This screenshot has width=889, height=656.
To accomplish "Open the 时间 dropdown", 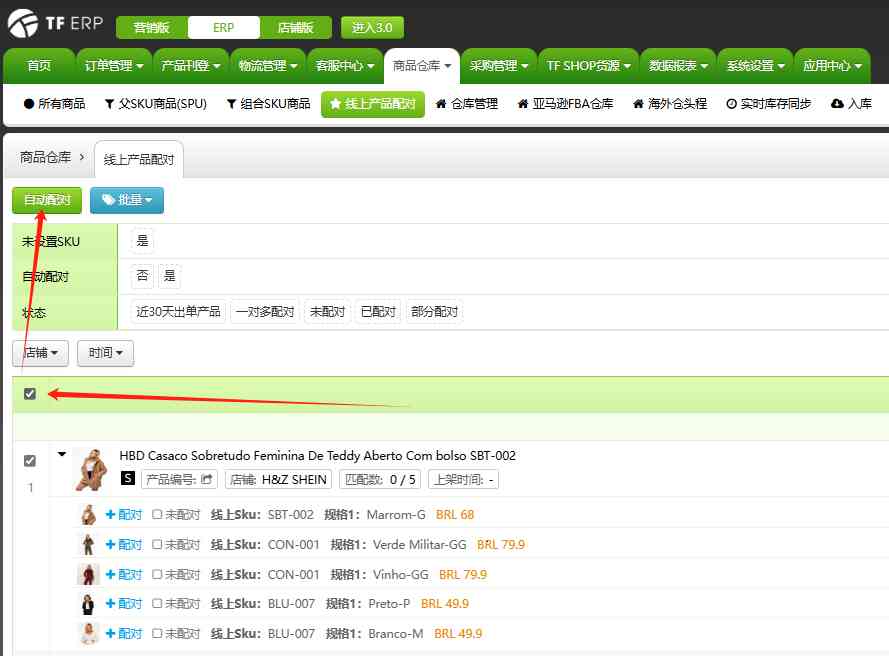I will tap(104, 353).
